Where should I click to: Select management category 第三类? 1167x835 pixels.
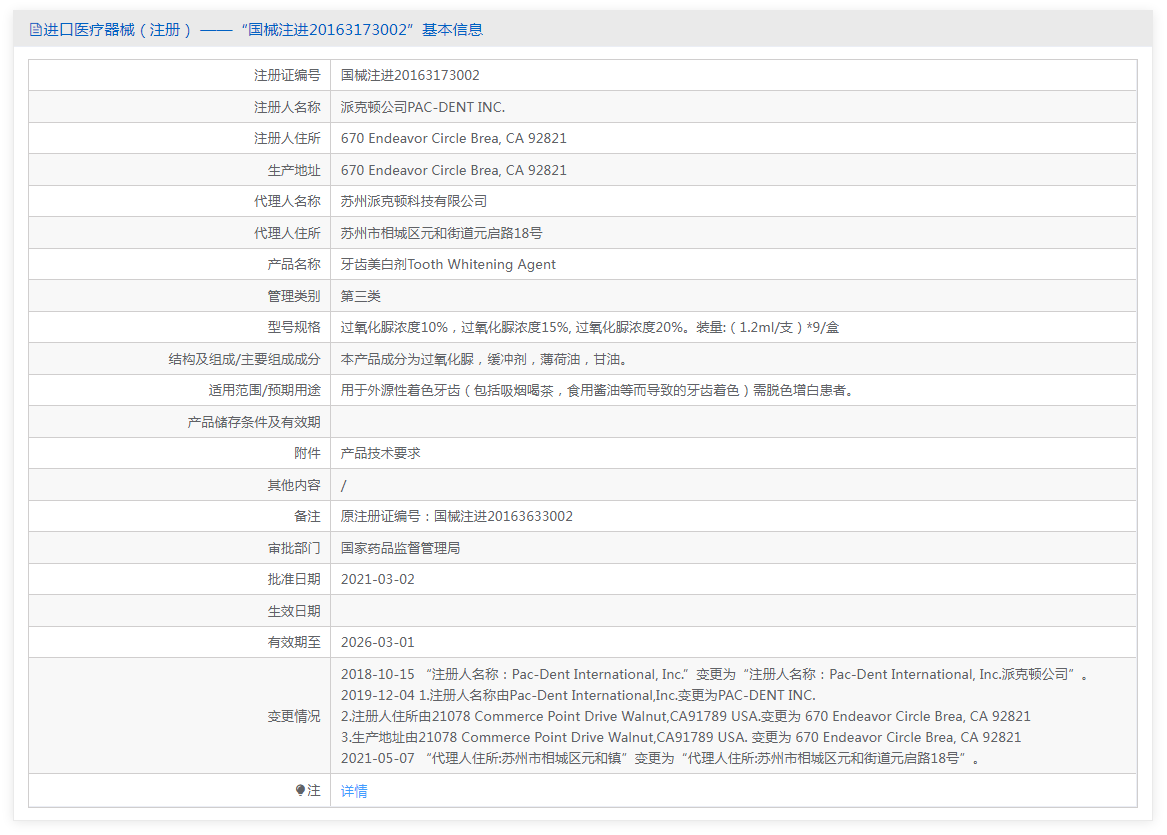361,296
